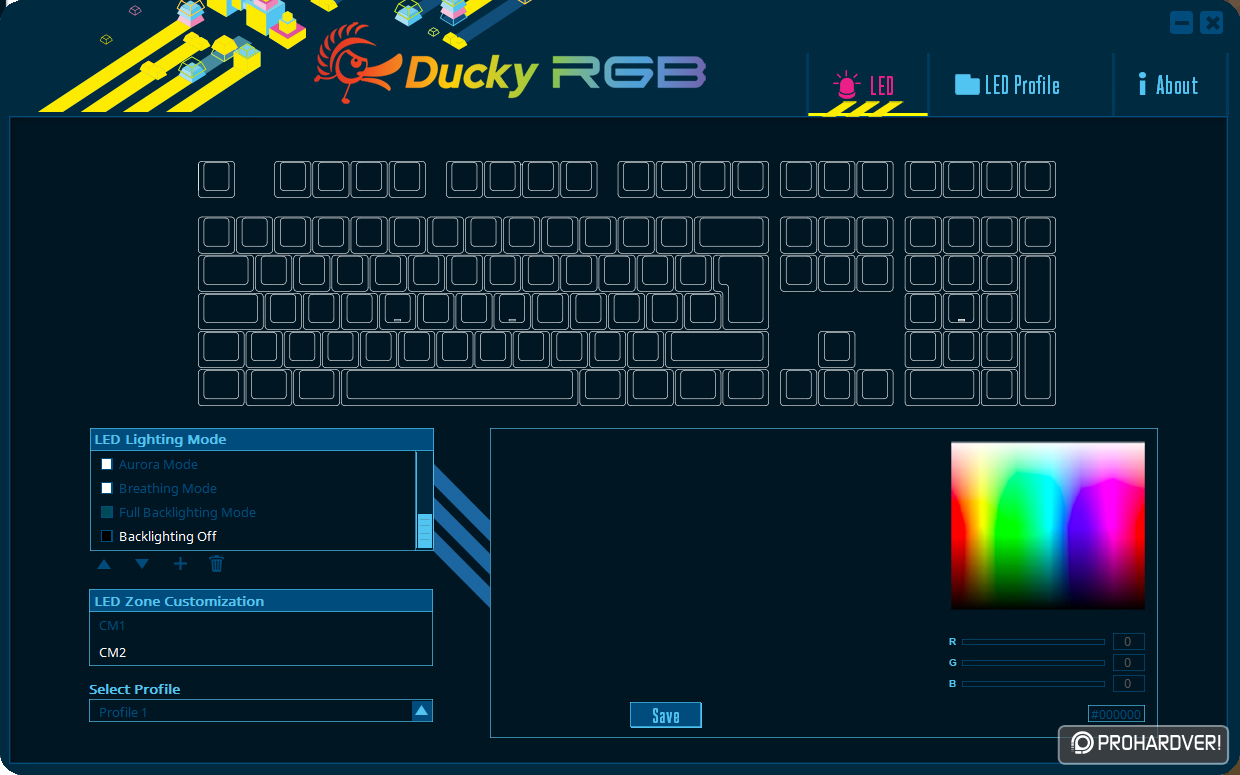Viewport: 1240px width, 775px height.
Task: Open the LED tab with siren icon
Action: tap(867, 86)
